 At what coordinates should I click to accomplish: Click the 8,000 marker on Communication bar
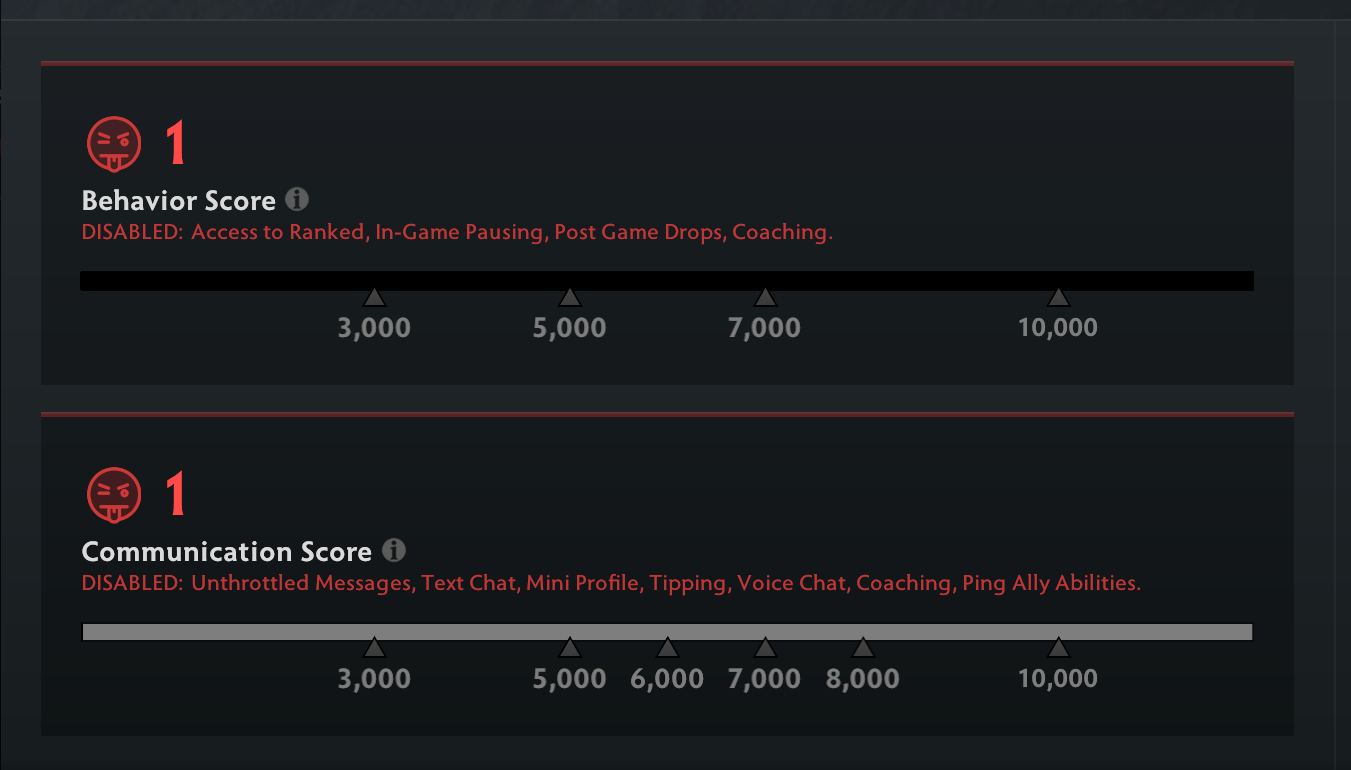point(863,648)
